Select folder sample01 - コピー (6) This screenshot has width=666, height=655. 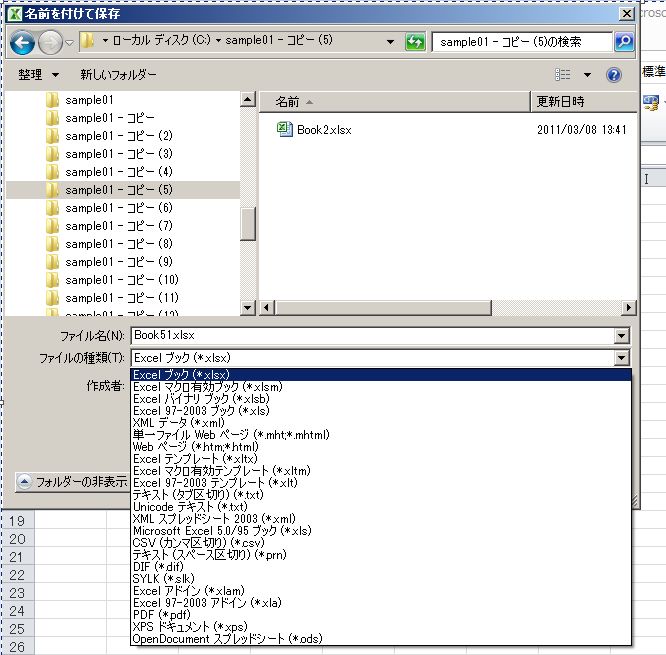(119, 208)
